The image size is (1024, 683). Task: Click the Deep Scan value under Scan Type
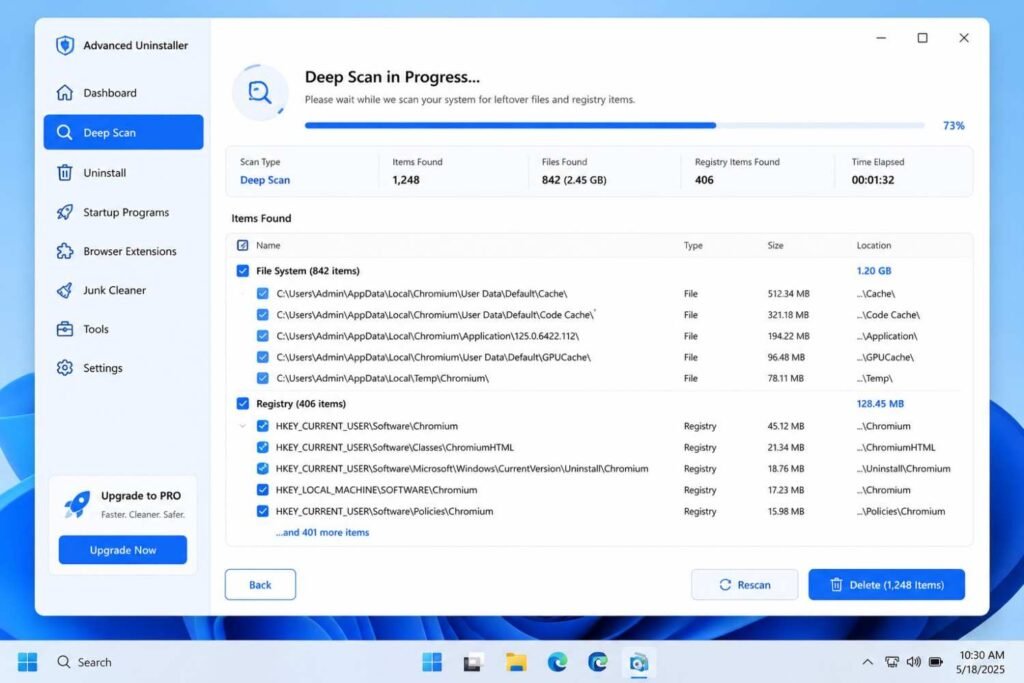pyautogui.click(x=264, y=180)
